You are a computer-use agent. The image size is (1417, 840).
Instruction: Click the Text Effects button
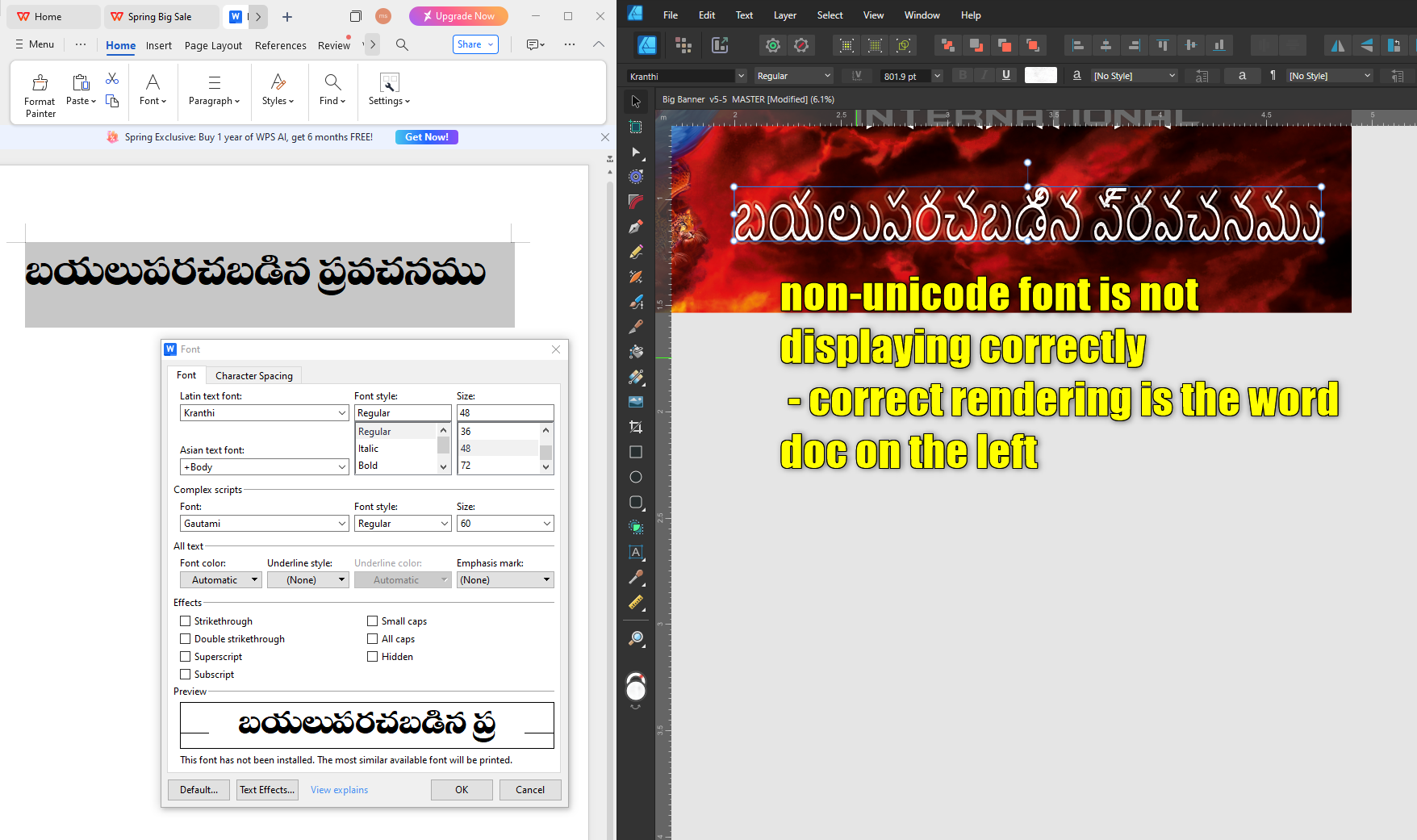click(x=267, y=789)
